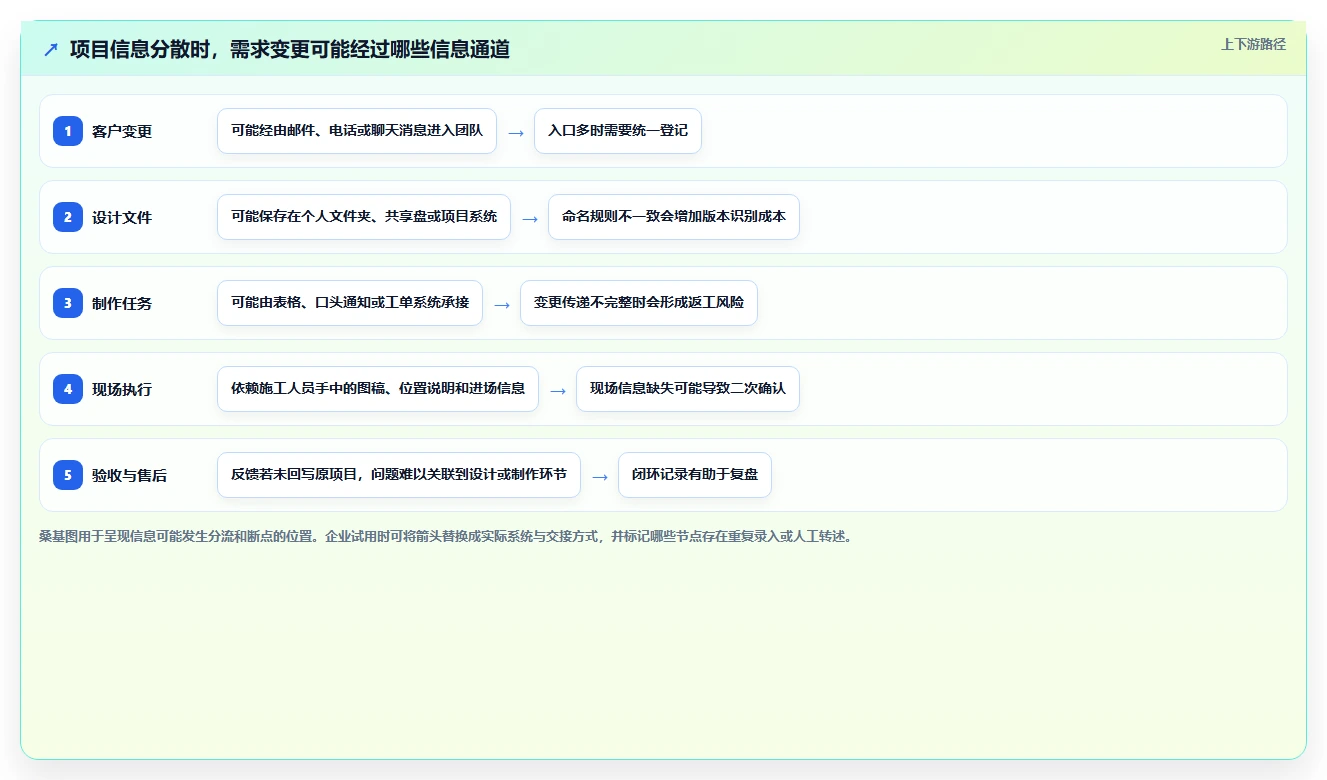Click the box 依赖施工人员手中的图稿、位置说明和进场信息
The height and width of the screenshot is (780, 1327).
coord(378,389)
